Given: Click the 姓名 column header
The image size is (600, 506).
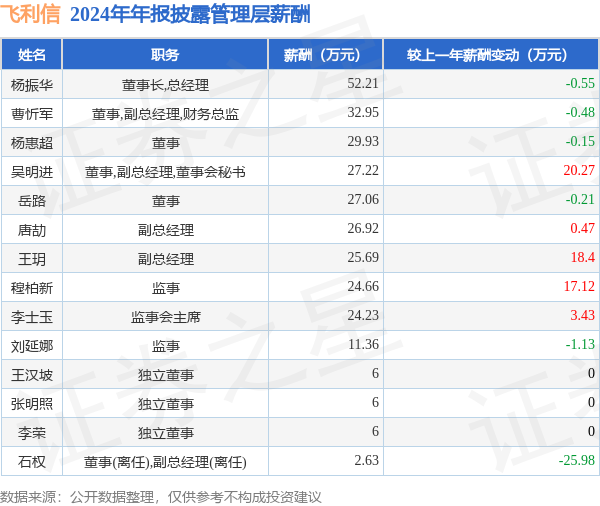Looking at the screenshot, I should [32, 55].
